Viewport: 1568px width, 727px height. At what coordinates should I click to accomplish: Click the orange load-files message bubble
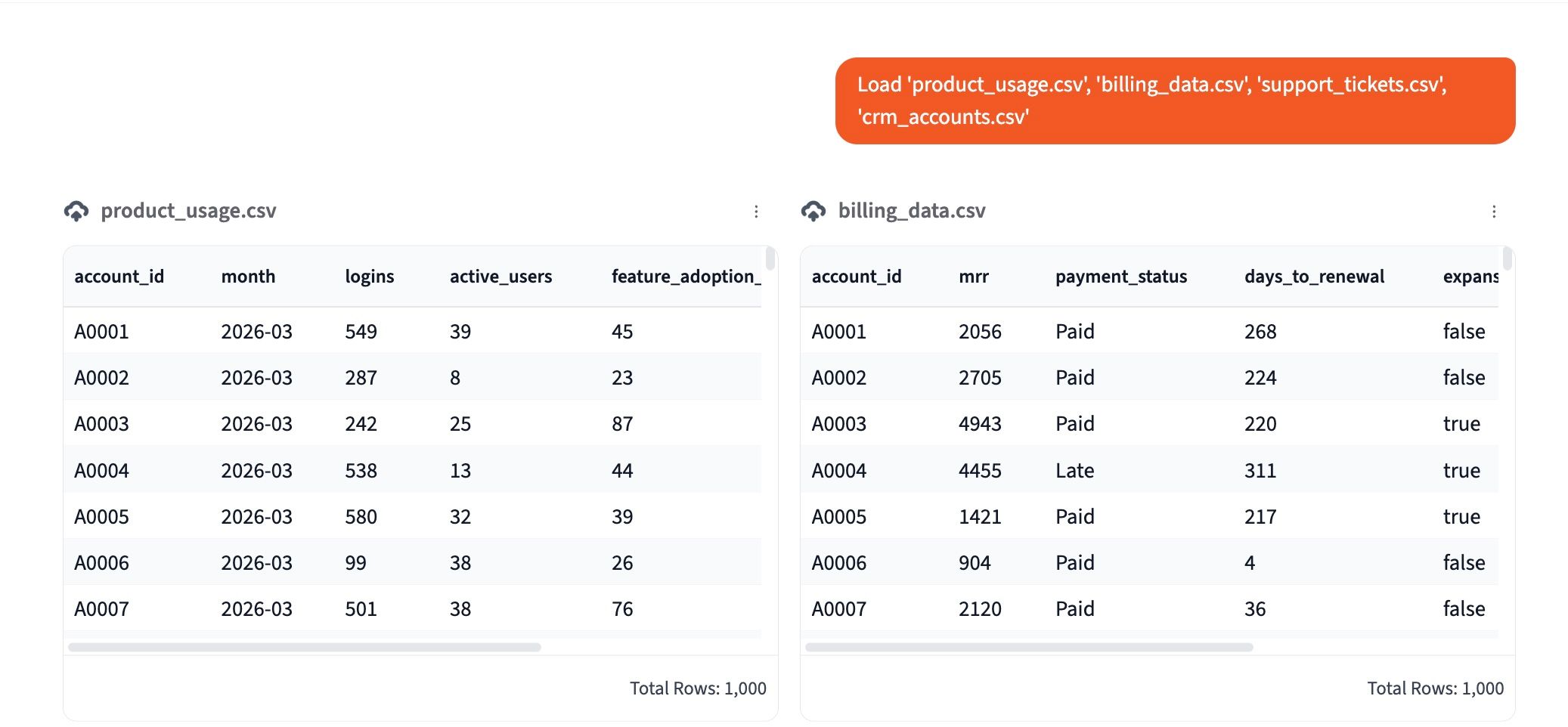pos(1173,101)
